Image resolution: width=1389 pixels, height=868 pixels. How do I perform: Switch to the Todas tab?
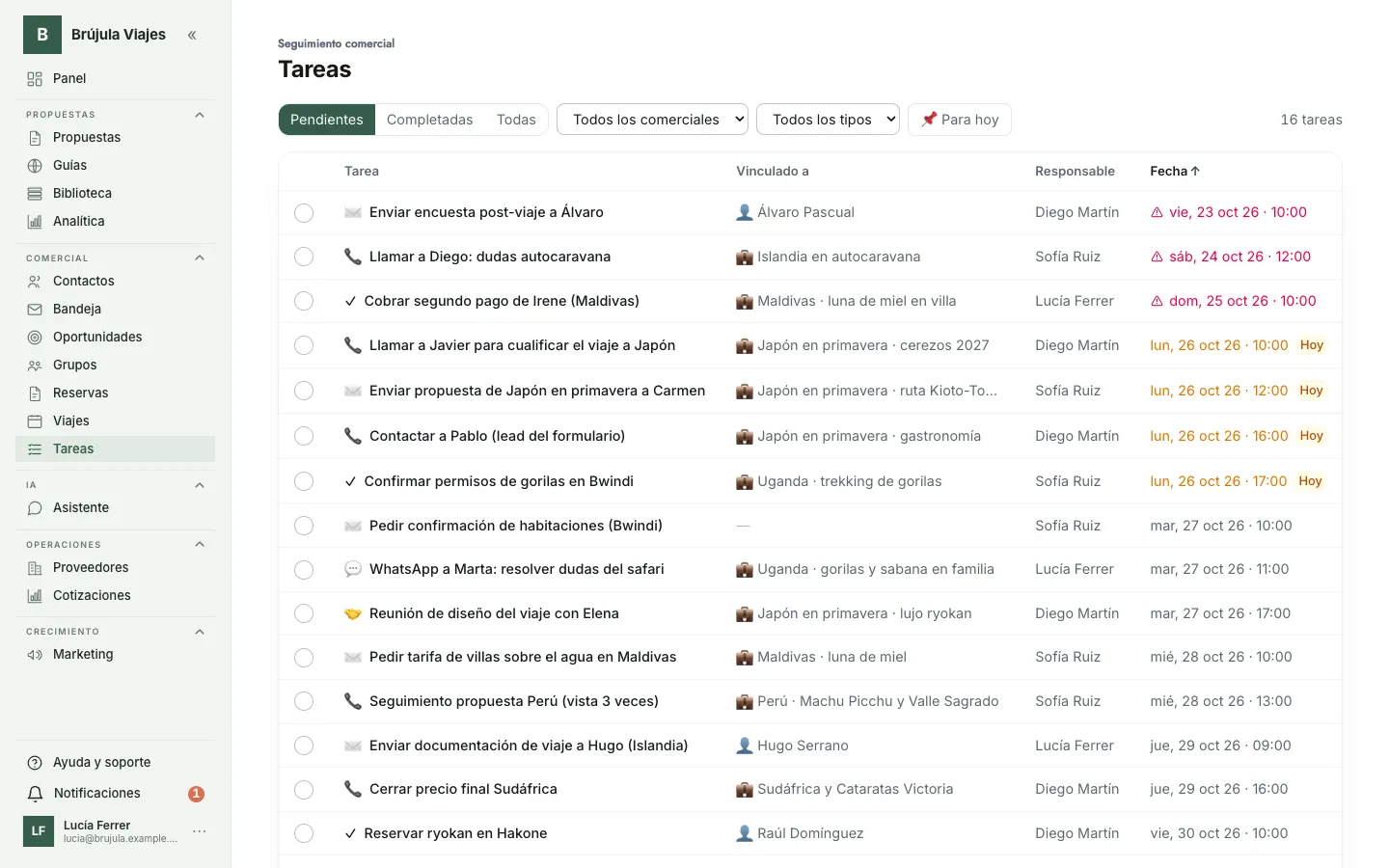pyautogui.click(x=516, y=120)
